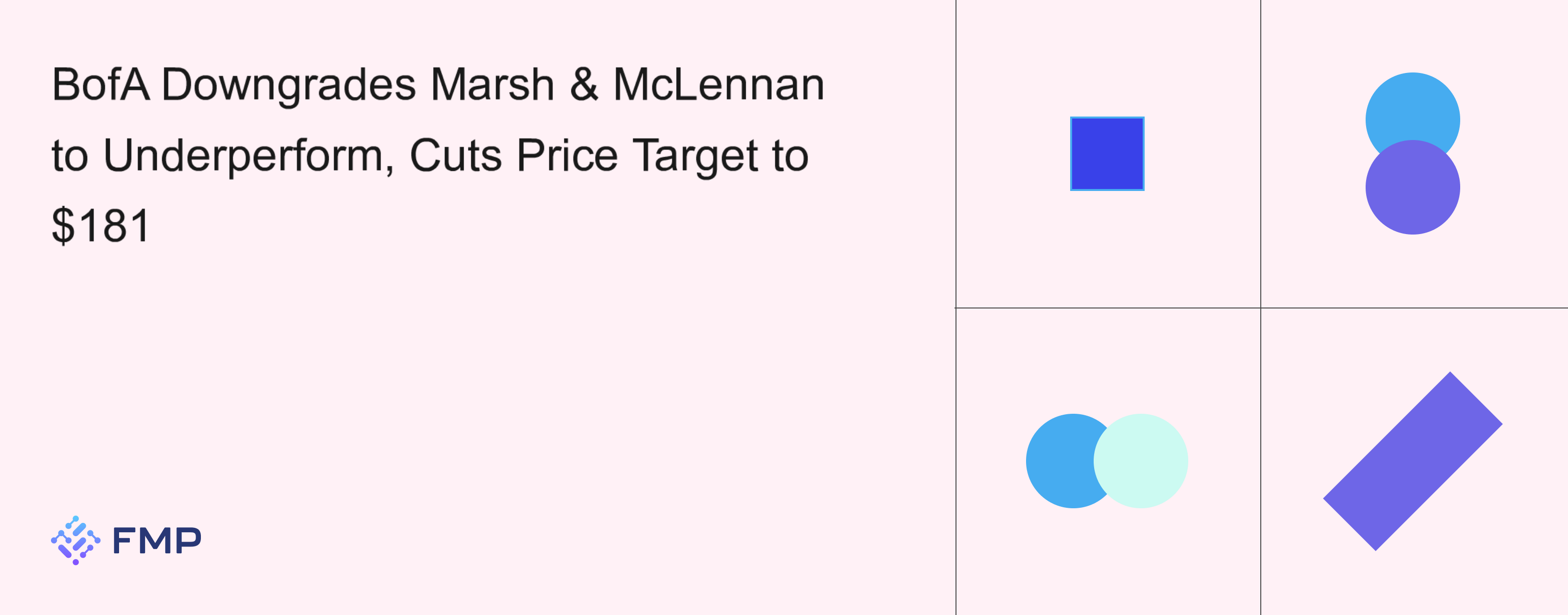The height and width of the screenshot is (615, 1568).
Task: Click the word "Downgrades" in the headline
Action: [289, 85]
